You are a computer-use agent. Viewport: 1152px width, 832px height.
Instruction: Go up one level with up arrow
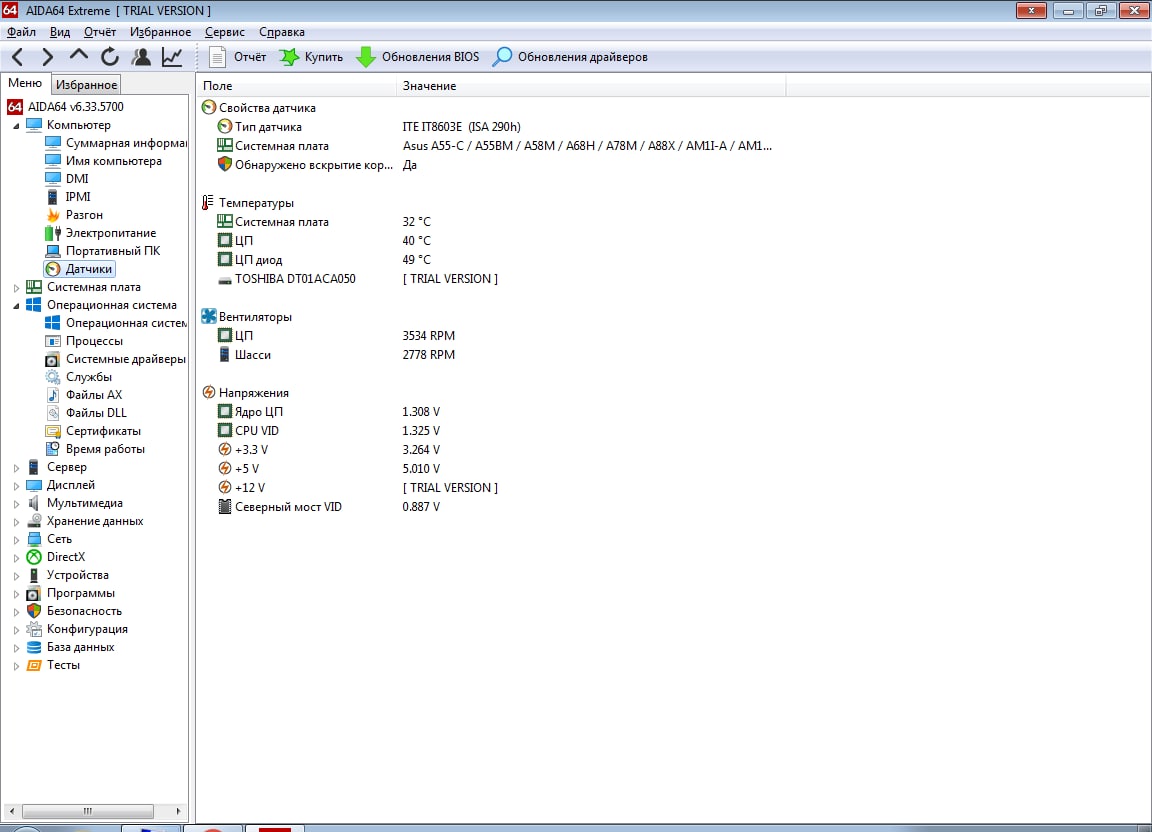tap(79, 55)
